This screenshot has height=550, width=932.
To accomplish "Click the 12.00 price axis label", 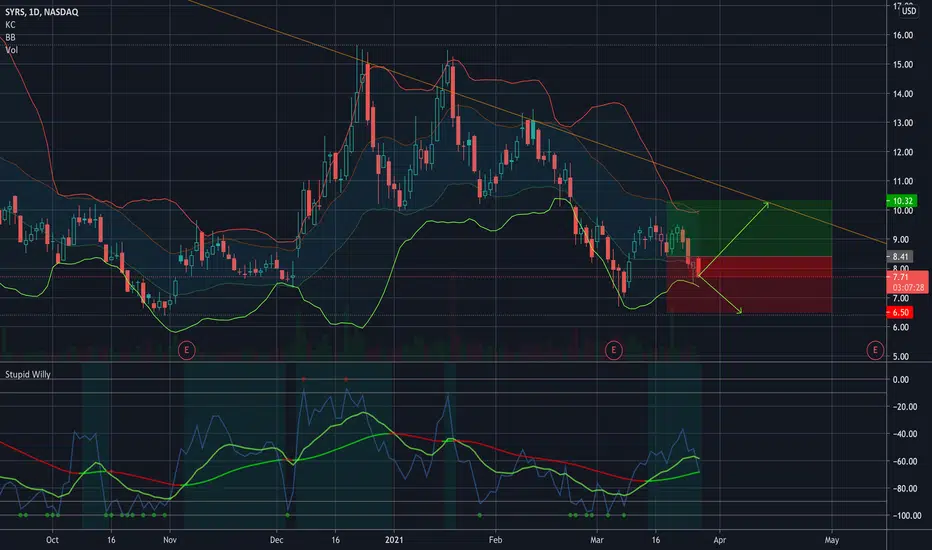I will 902,152.
